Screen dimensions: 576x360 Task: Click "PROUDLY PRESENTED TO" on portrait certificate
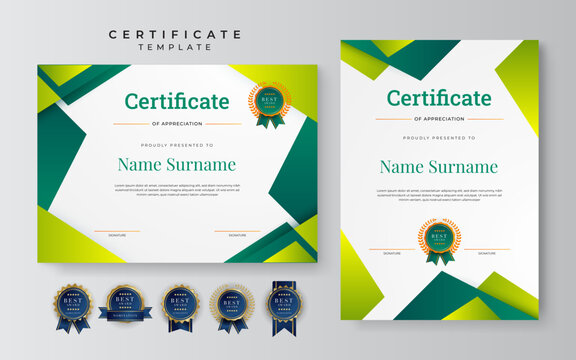tap(439, 138)
